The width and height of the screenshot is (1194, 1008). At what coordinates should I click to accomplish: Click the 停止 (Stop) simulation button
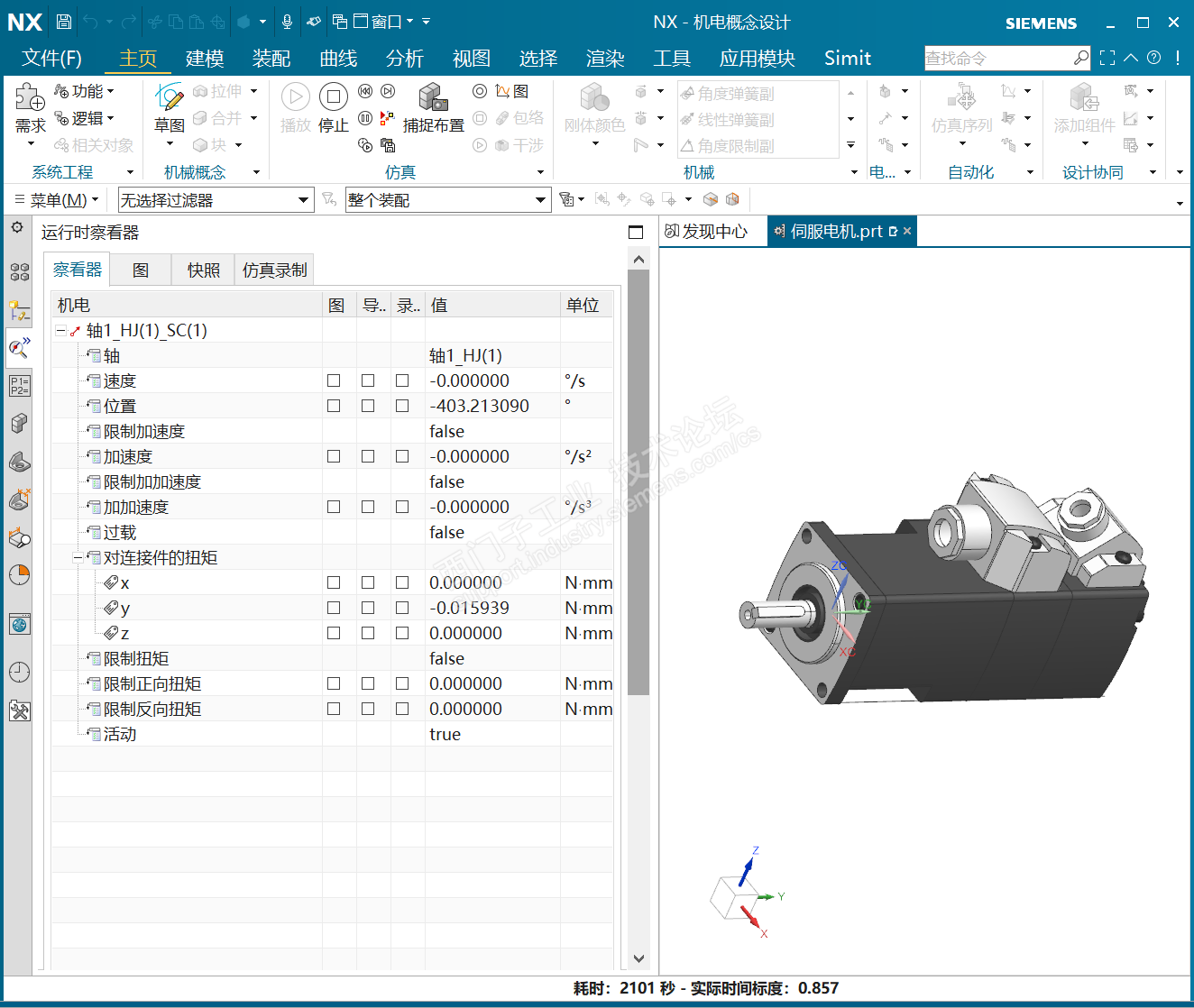[334, 109]
